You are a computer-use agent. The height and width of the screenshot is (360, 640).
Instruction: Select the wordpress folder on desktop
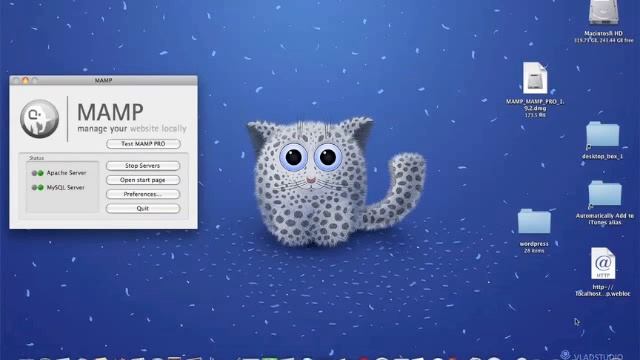tap(534, 222)
